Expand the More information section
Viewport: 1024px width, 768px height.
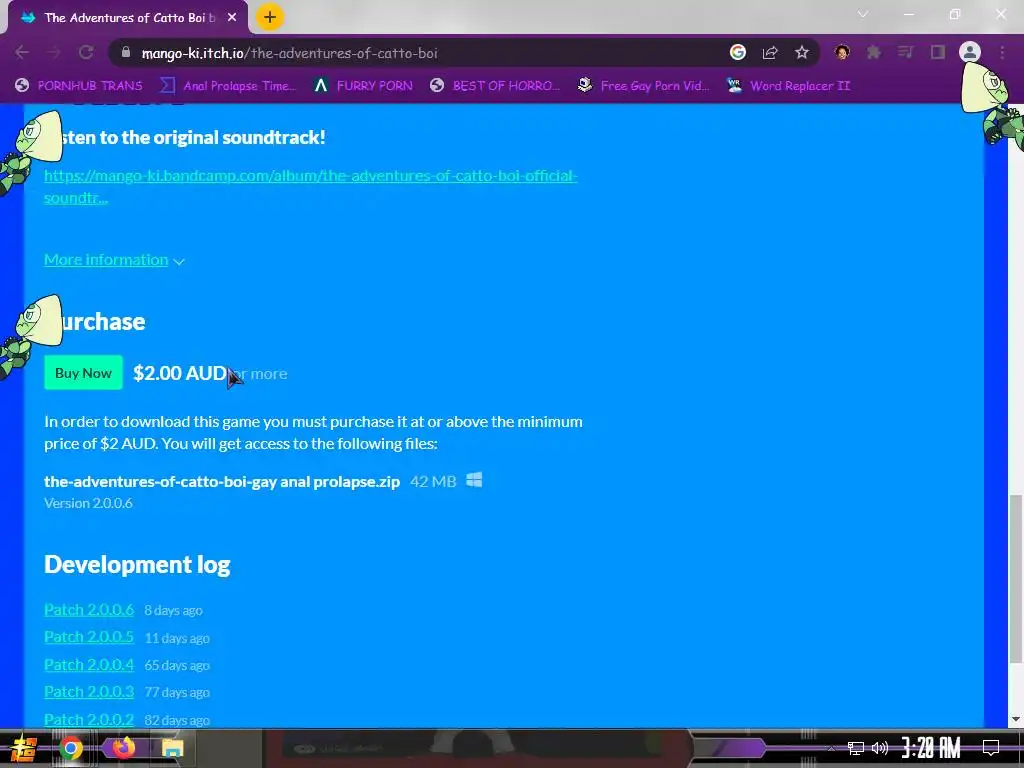tap(114, 260)
